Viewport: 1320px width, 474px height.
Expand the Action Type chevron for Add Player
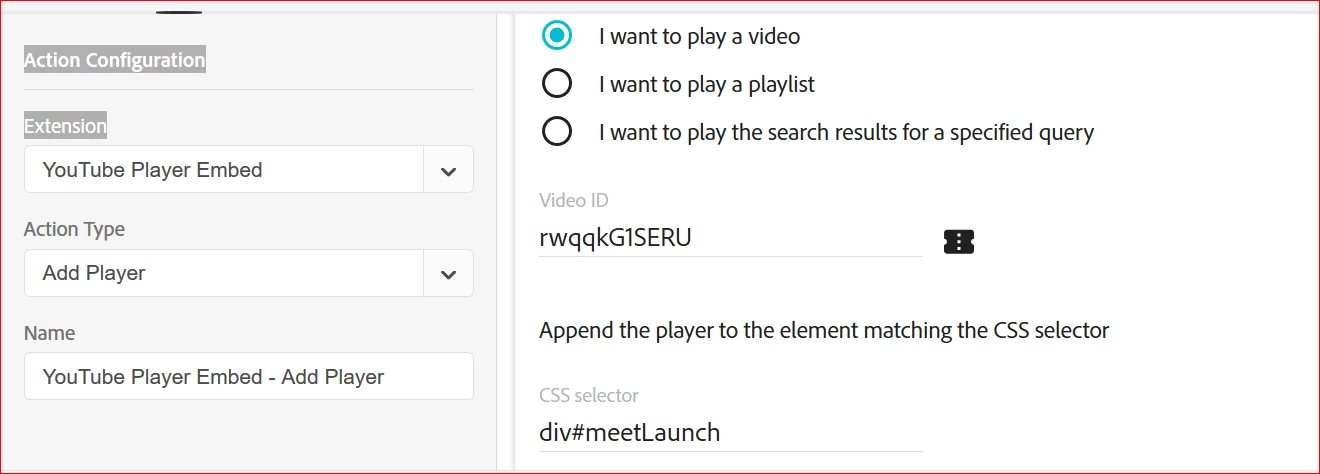pyautogui.click(x=449, y=273)
